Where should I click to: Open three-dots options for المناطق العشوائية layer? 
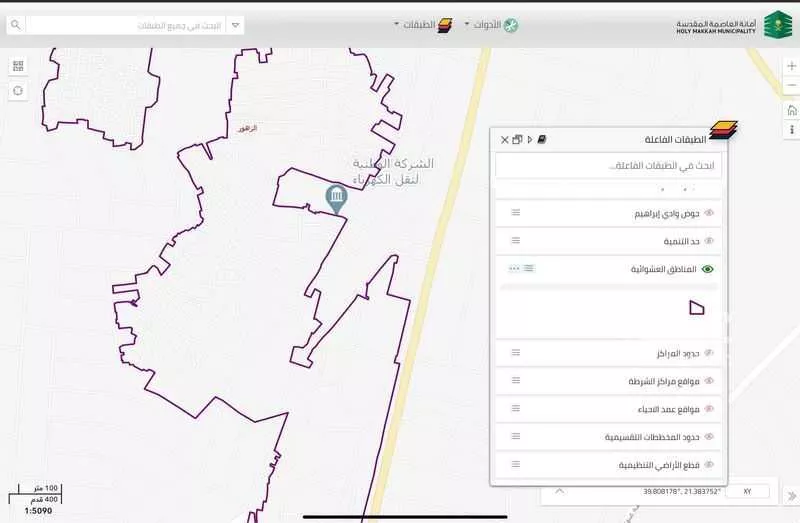click(514, 269)
